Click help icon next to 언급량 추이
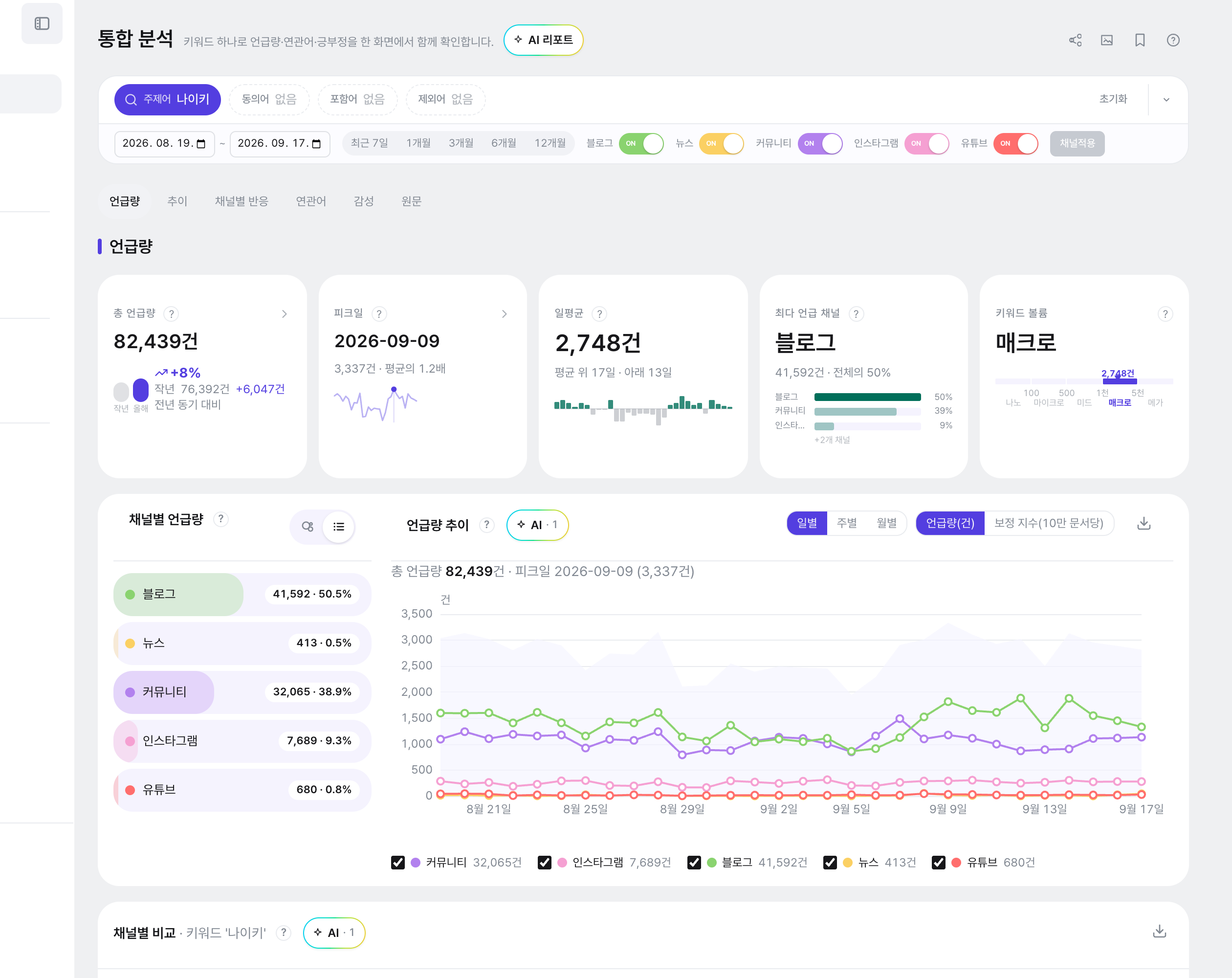This screenshot has height=978, width=1232. coord(486,525)
